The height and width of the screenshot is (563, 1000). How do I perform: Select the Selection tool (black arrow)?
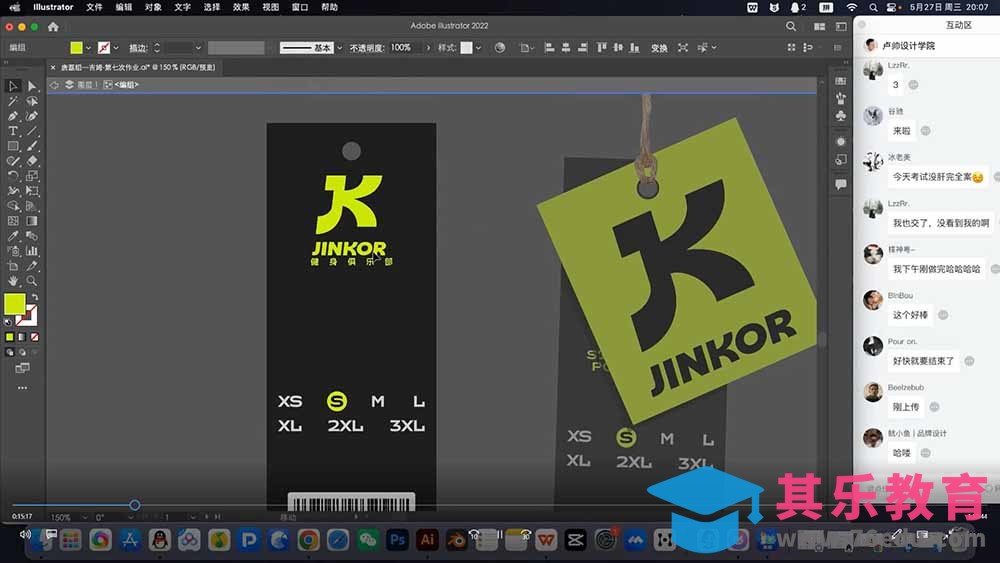pos(13,86)
